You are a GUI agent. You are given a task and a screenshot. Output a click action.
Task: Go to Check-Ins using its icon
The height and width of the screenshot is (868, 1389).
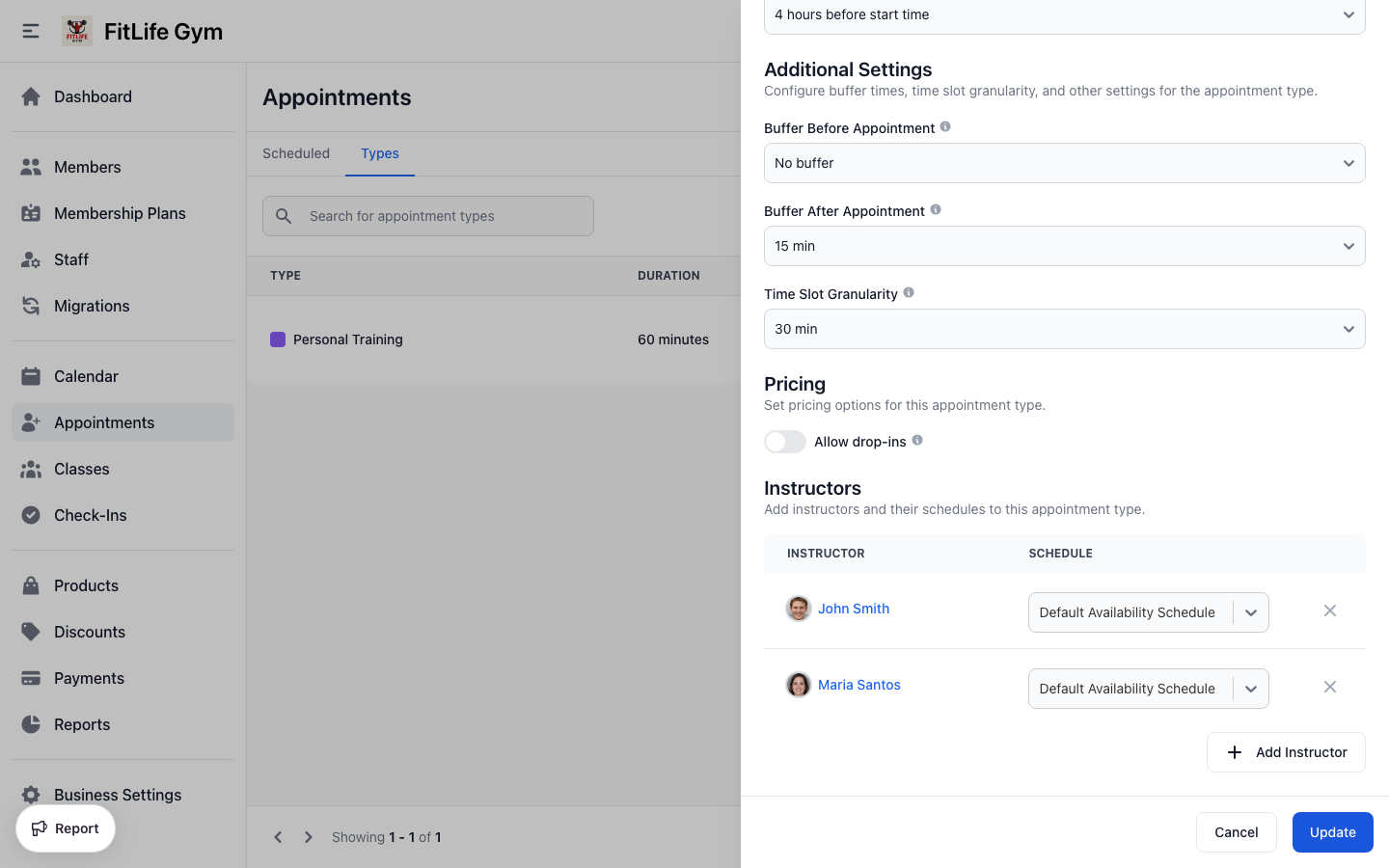pos(30,514)
